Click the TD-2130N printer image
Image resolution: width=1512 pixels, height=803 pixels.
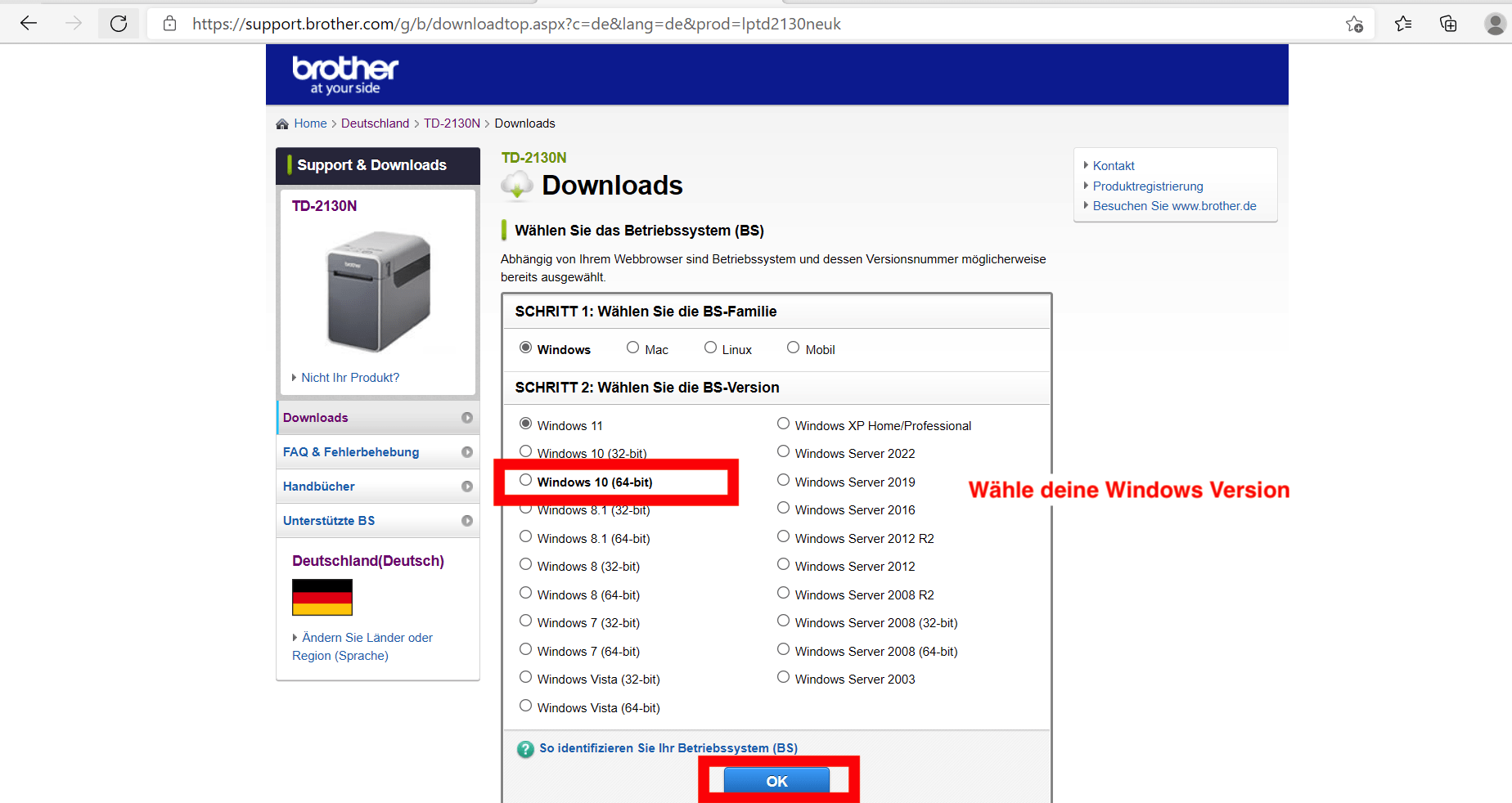pos(379,291)
